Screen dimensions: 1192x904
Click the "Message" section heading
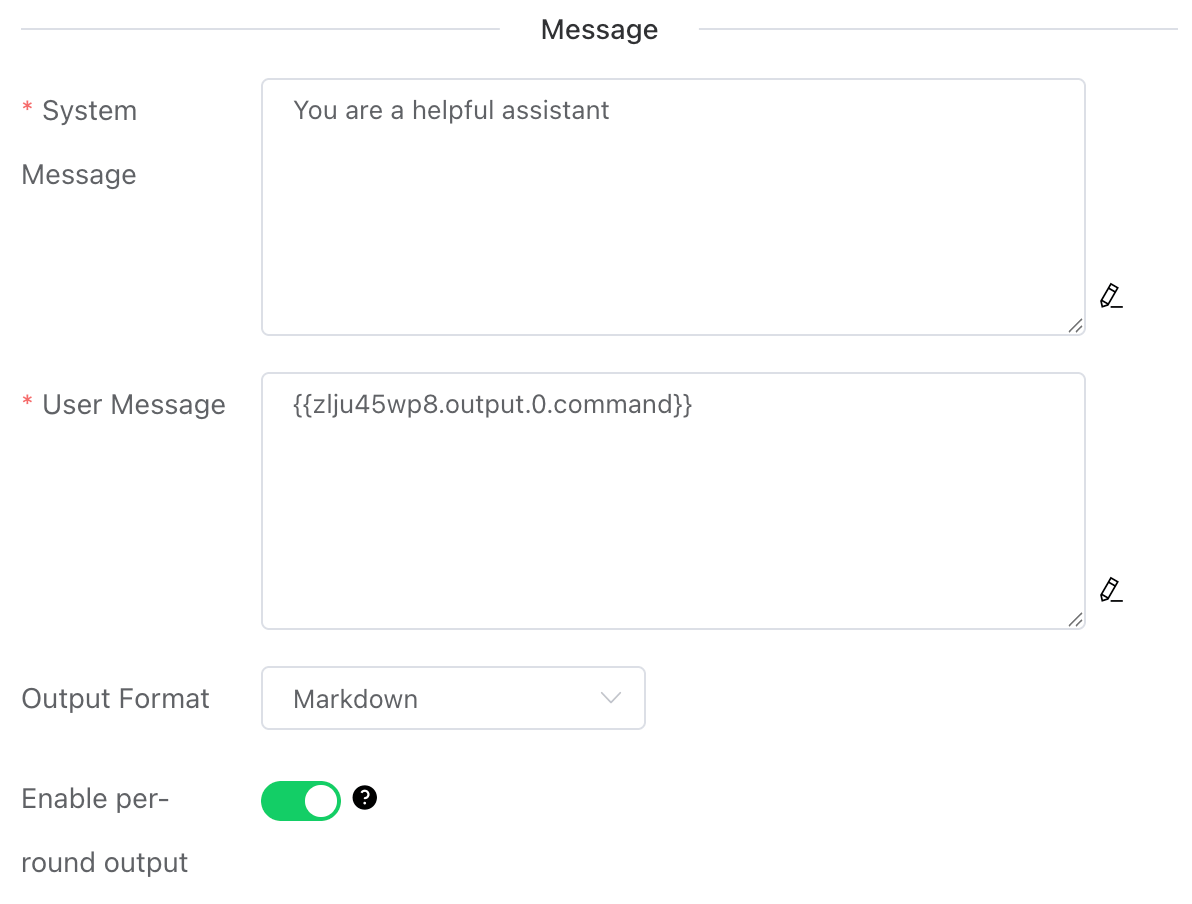pyautogui.click(x=599, y=30)
